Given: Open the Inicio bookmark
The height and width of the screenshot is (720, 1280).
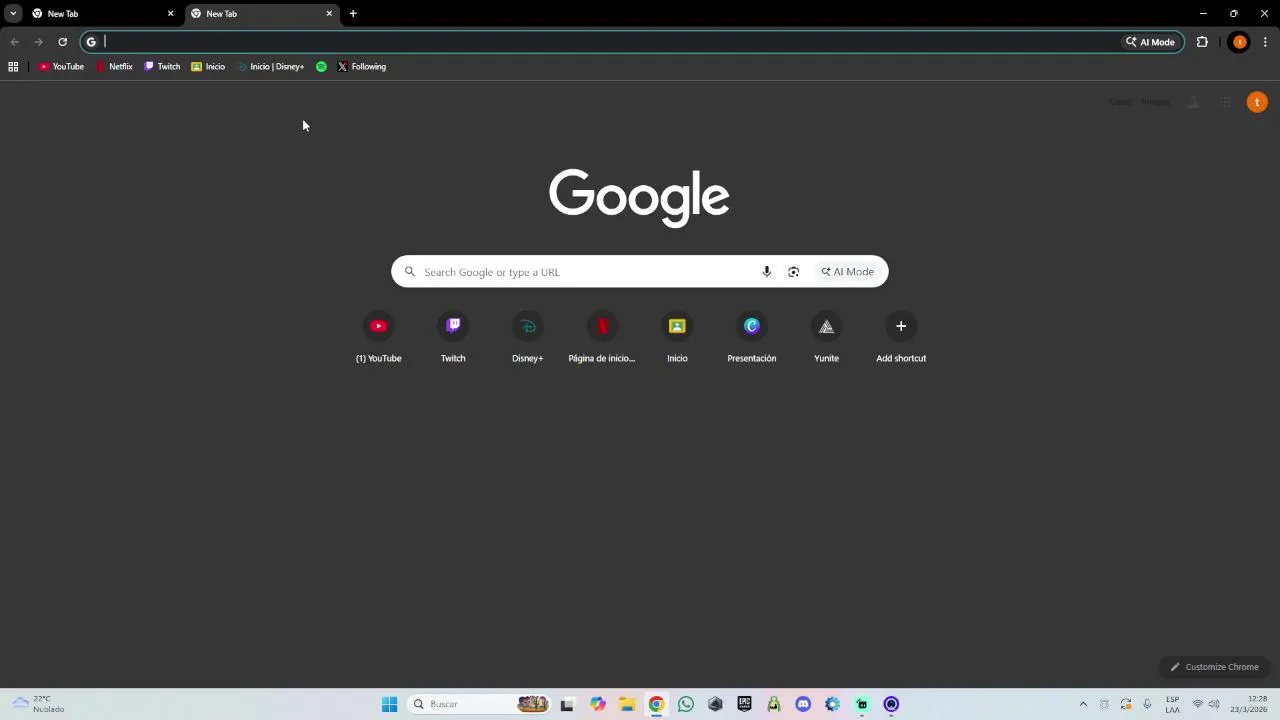Looking at the screenshot, I should (x=208, y=67).
